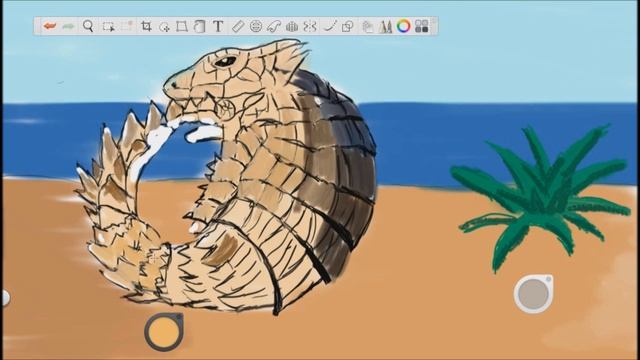Click the orange Undo arrow
This screenshot has height=360, width=640.
tap(50, 27)
